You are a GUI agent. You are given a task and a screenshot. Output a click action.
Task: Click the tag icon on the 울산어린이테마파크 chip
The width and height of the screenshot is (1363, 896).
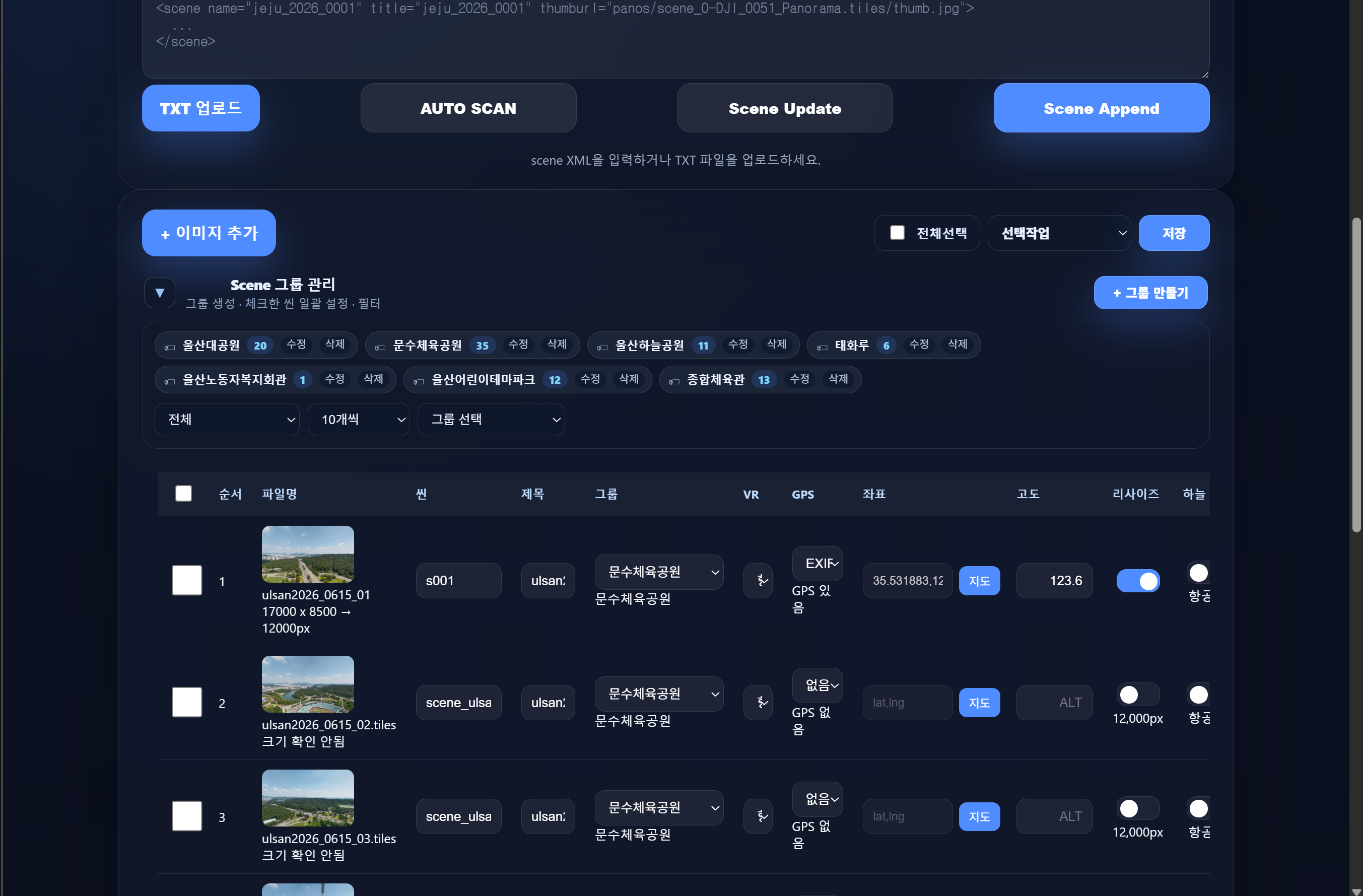[419, 381]
